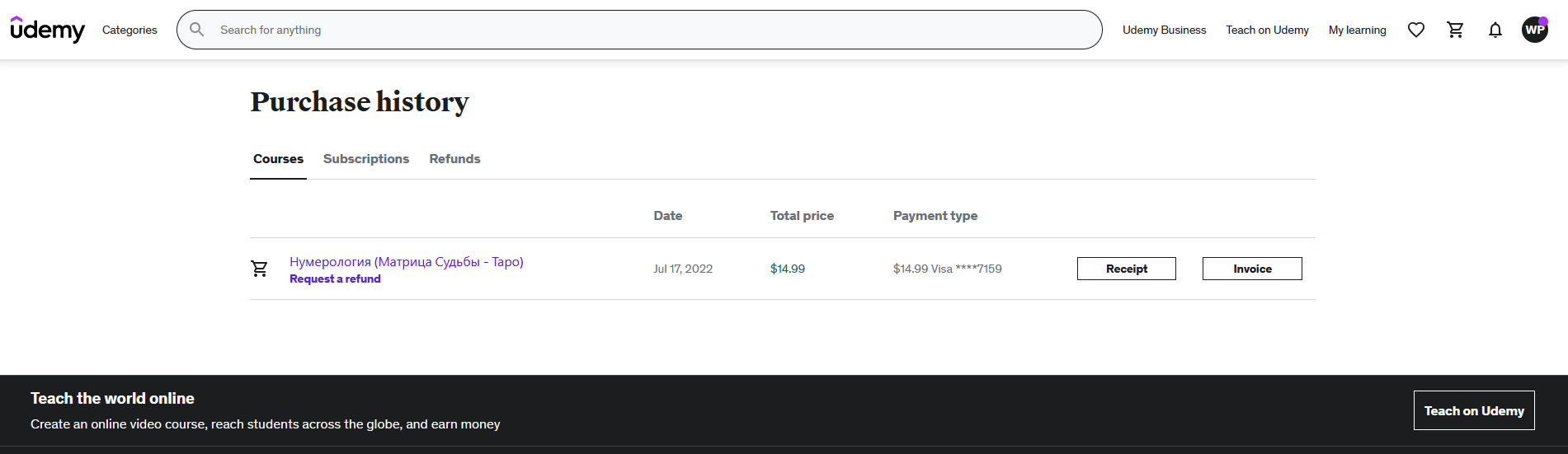The width and height of the screenshot is (1568, 454).
Task: Select the Courses tab
Action: pyautogui.click(x=278, y=159)
